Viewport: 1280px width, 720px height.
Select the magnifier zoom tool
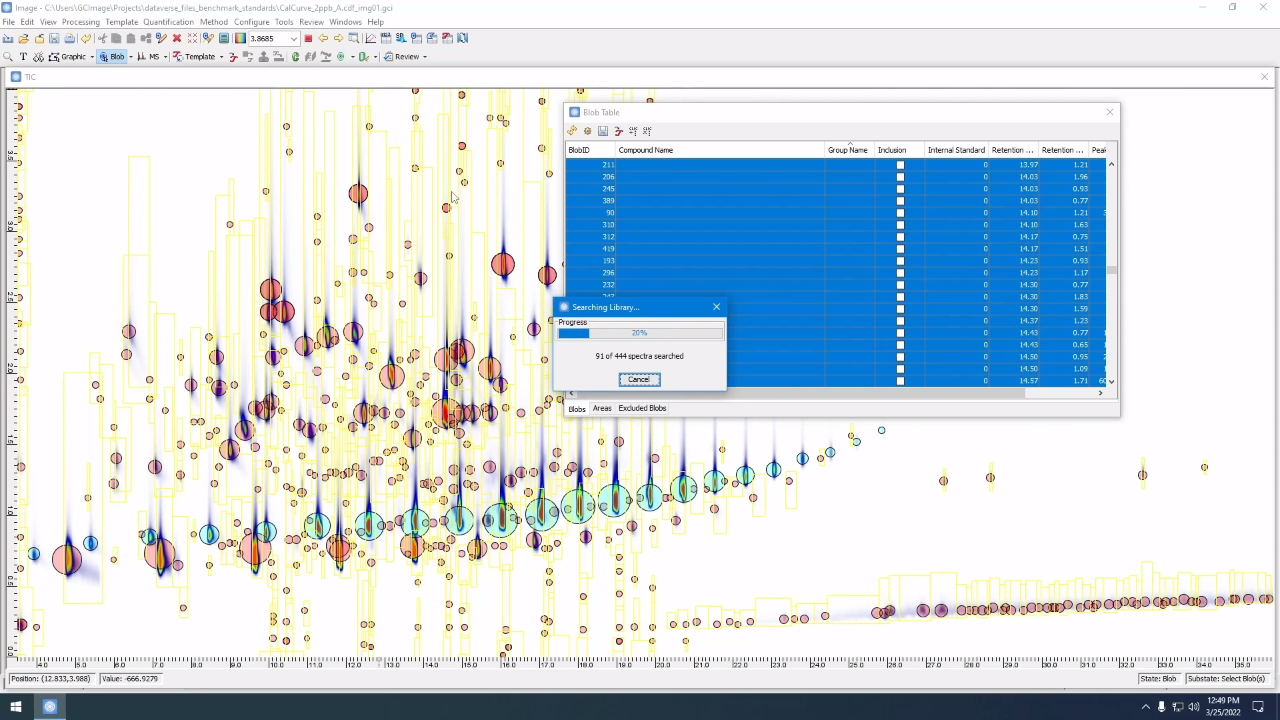coord(8,57)
